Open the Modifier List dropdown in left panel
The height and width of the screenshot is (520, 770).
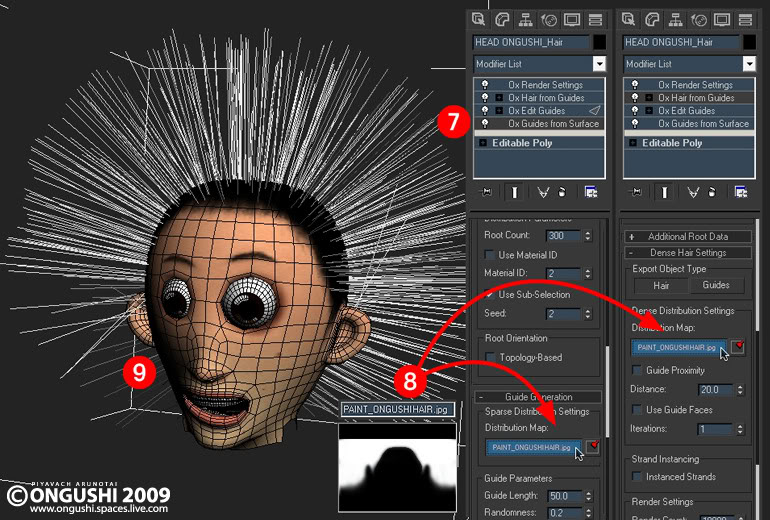pos(599,64)
